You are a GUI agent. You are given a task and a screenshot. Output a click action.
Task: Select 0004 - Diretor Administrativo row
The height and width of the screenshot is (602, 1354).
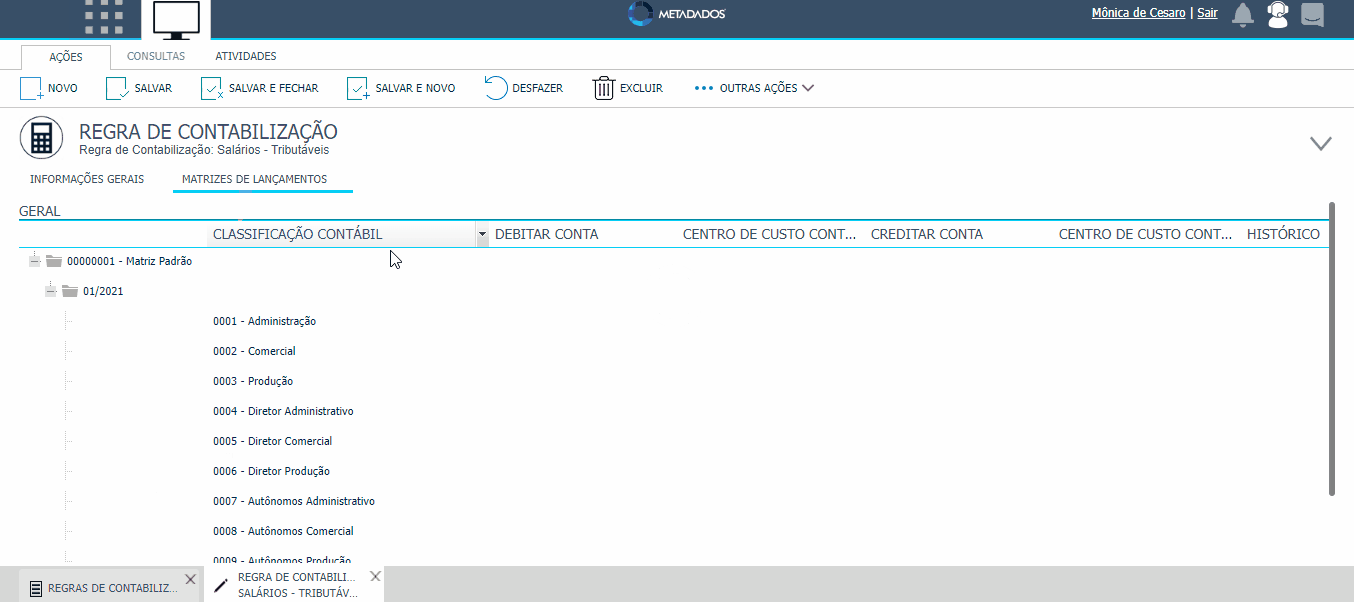click(283, 411)
